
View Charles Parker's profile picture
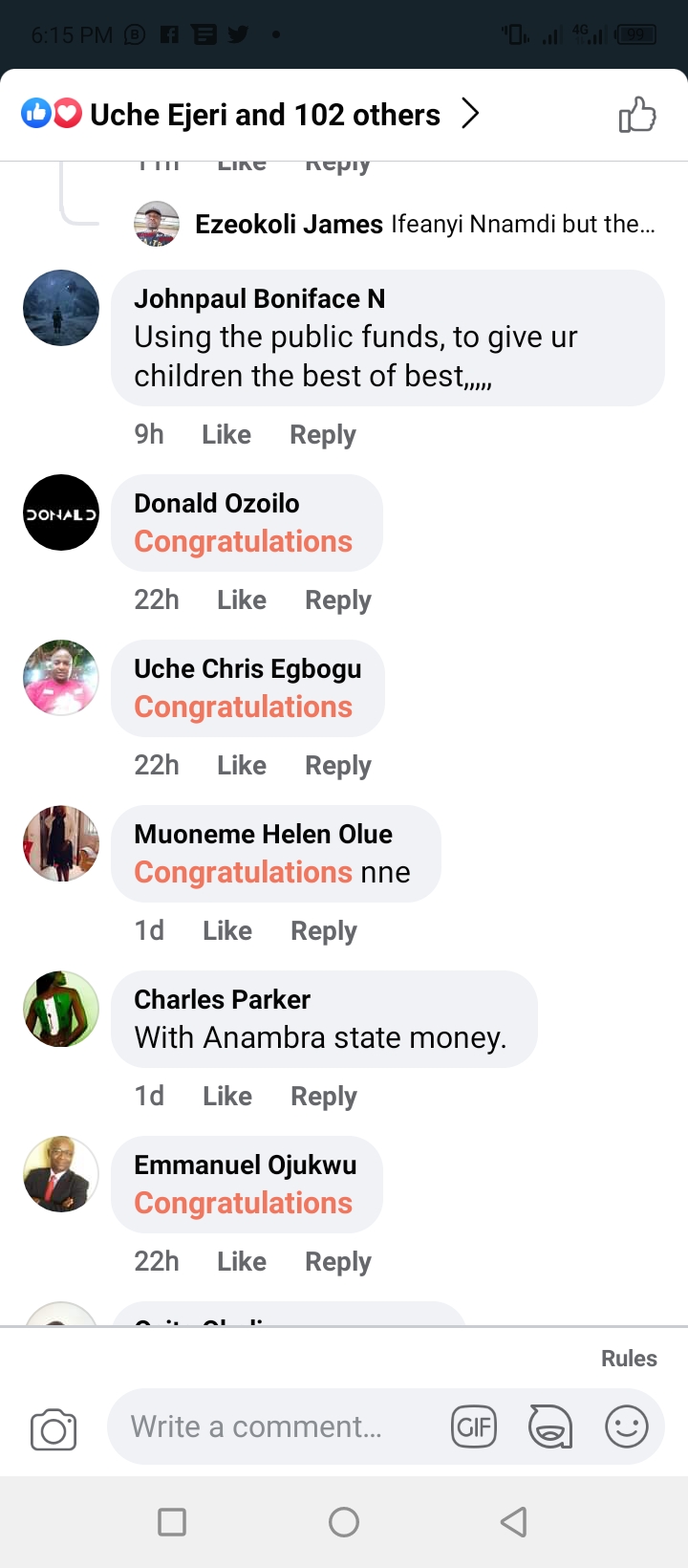pyautogui.click(x=61, y=1009)
